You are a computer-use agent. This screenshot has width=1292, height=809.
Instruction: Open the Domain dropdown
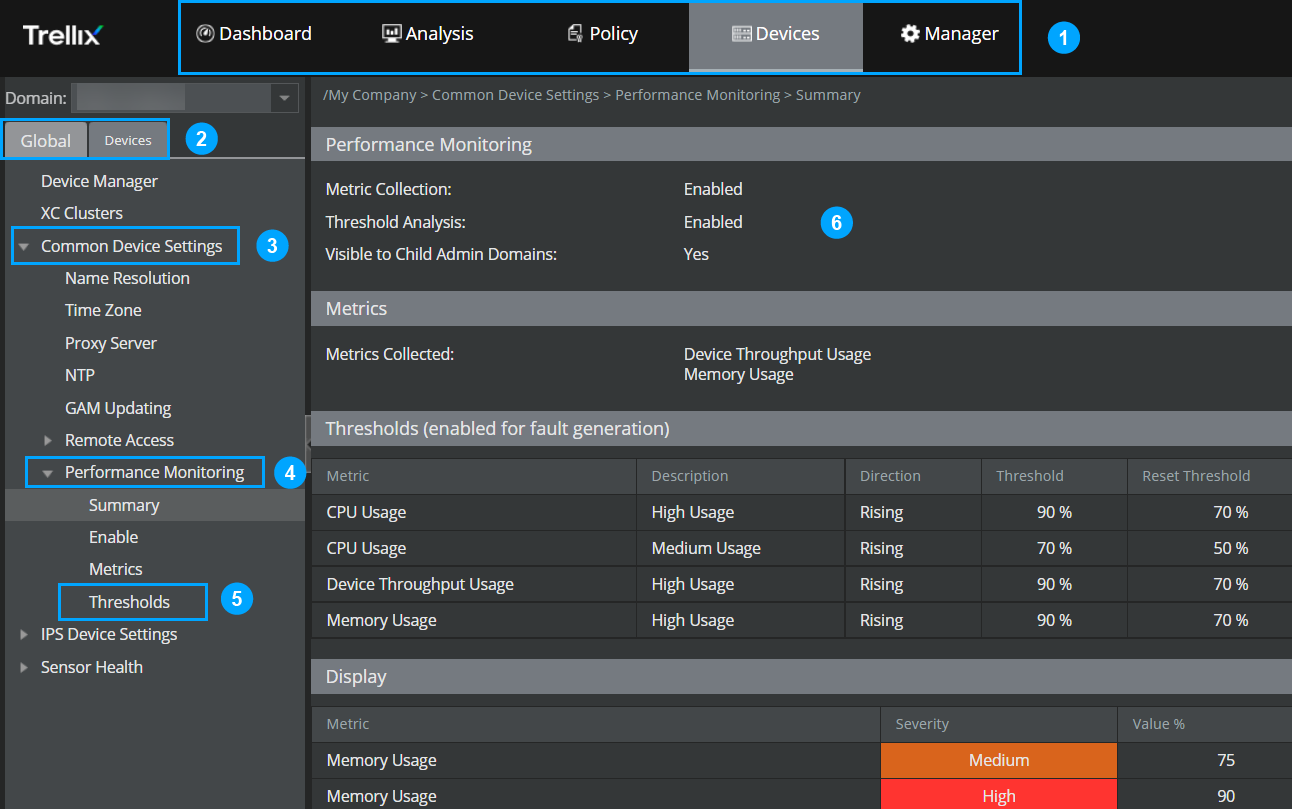[285, 98]
